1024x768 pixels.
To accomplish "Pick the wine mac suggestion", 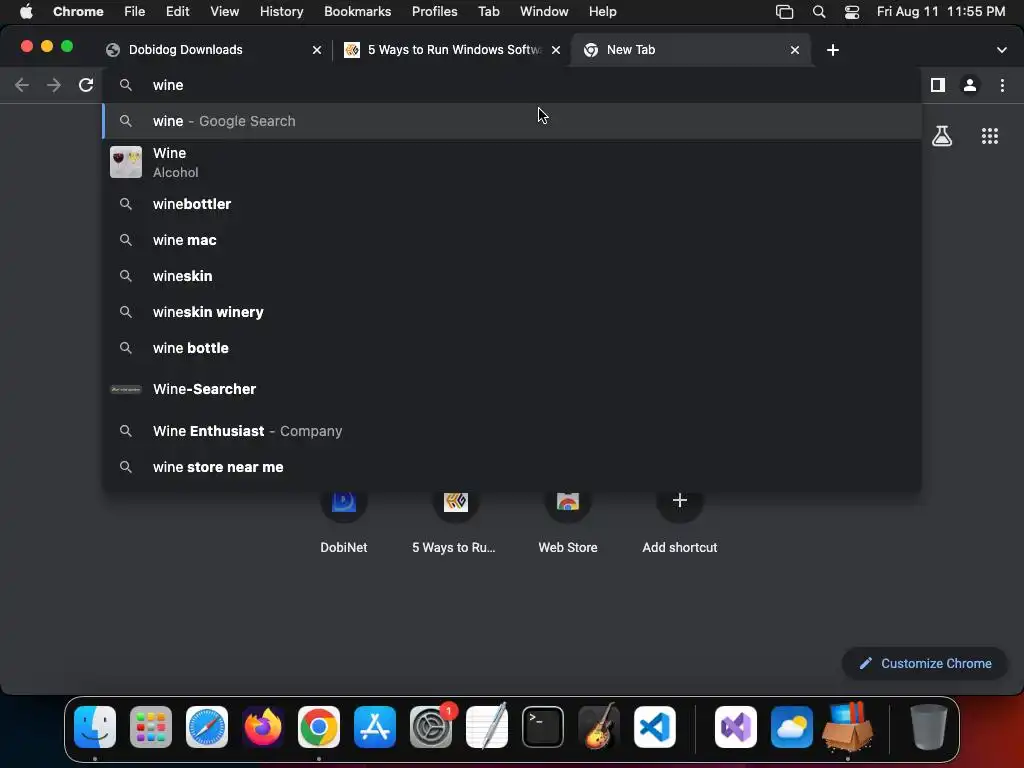I will coord(512,240).
